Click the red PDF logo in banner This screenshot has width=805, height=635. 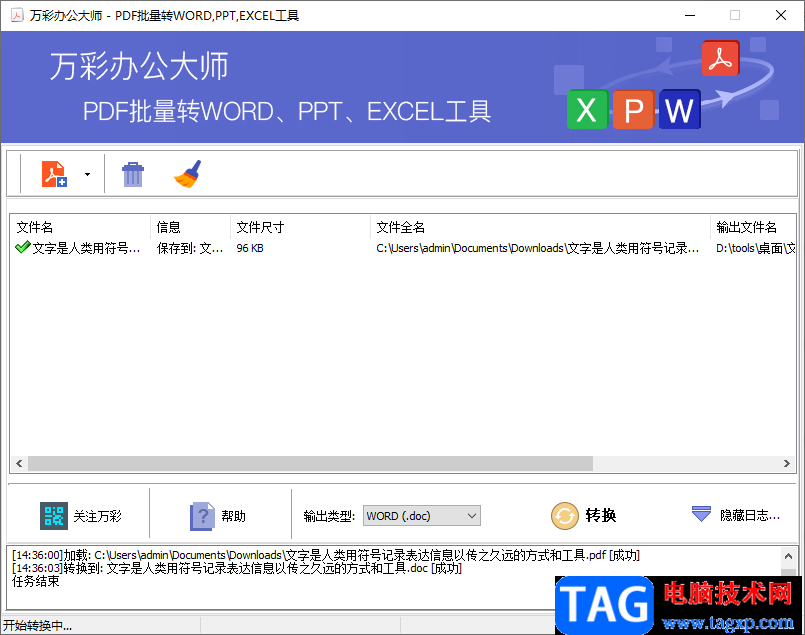(x=721, y=59)
